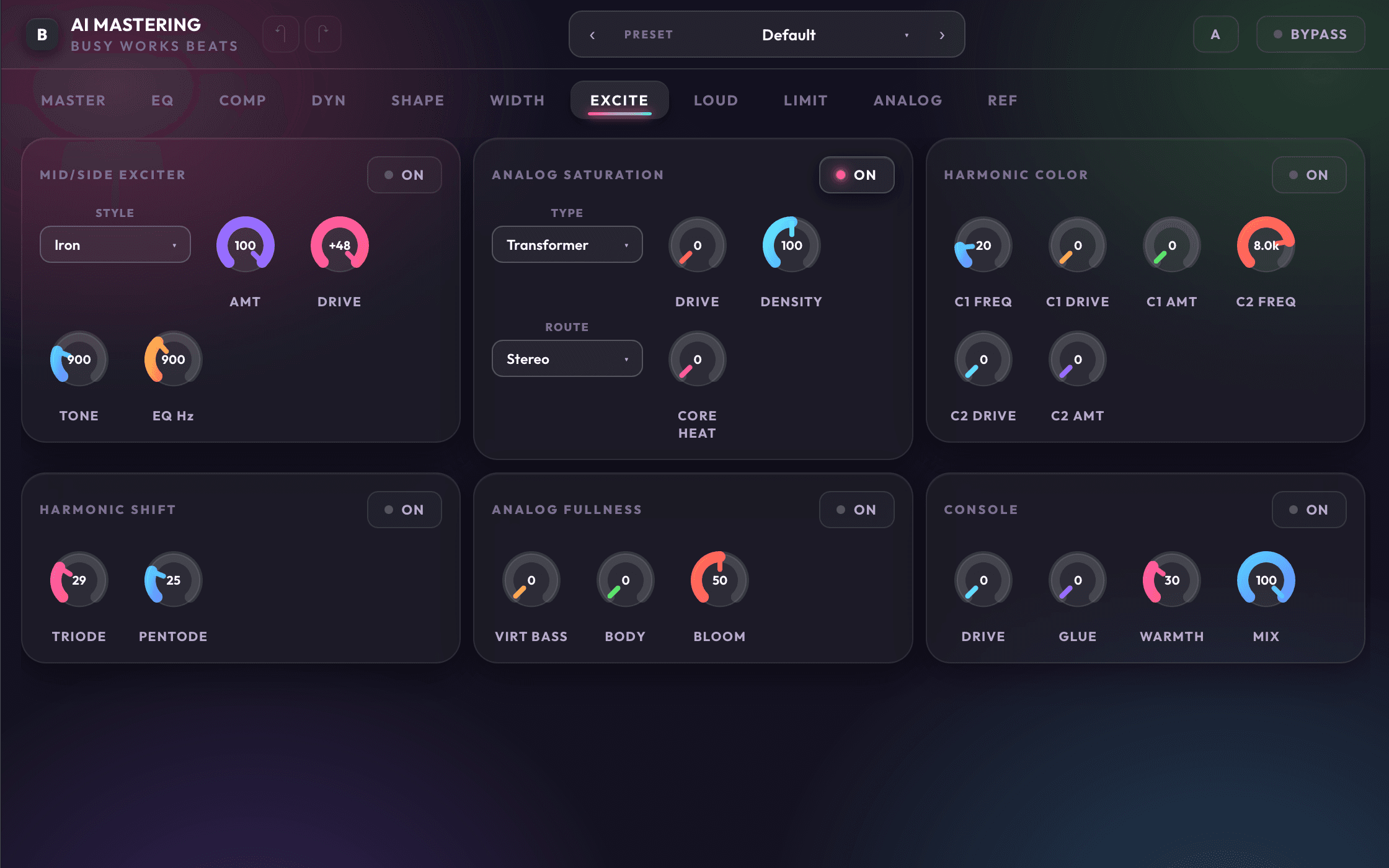Switch to the ANALOG tab
The width and height of the screenshot is (1389, 868).
(x=908, y=100)
